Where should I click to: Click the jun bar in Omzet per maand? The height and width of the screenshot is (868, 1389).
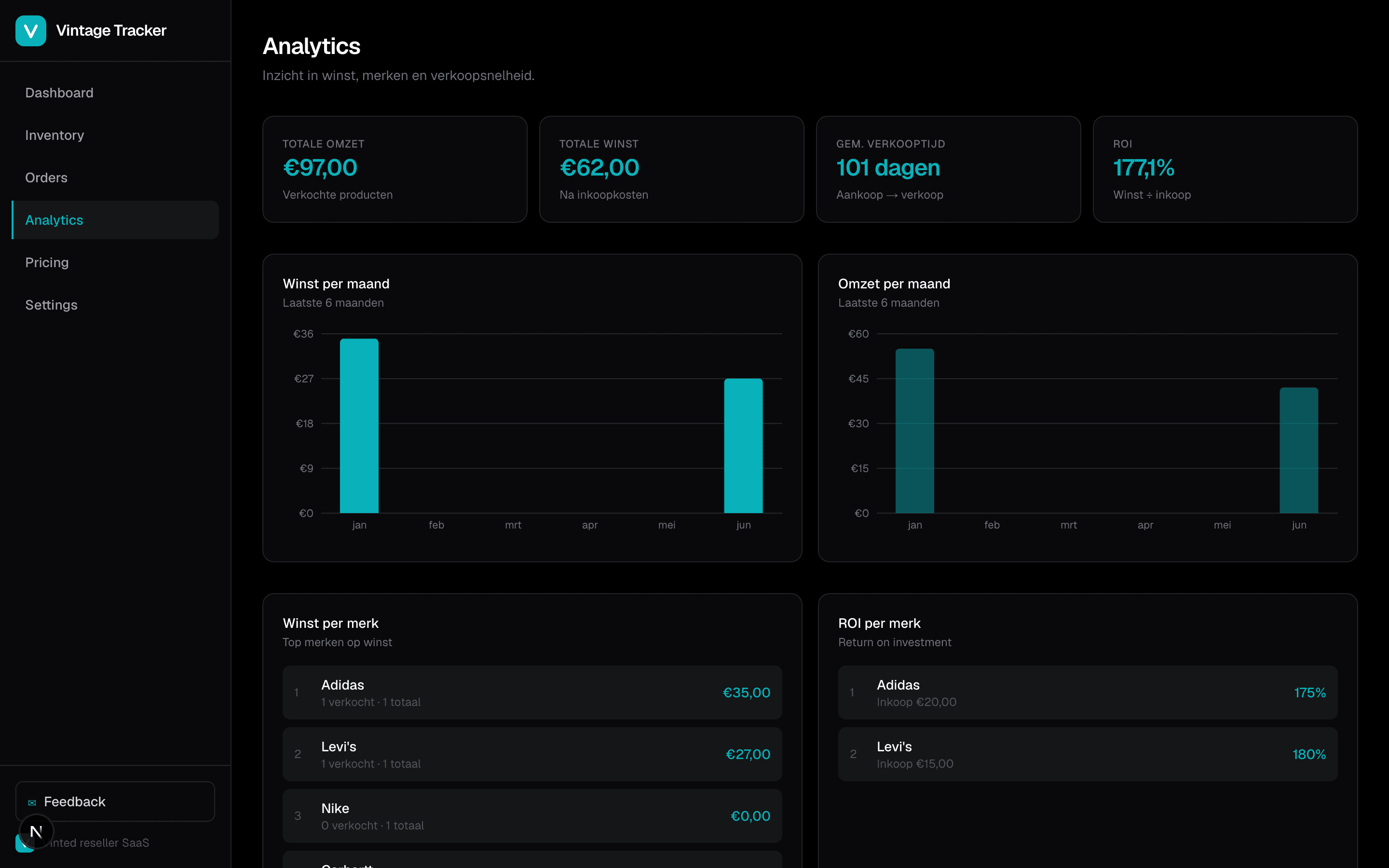coord(1299,450)
